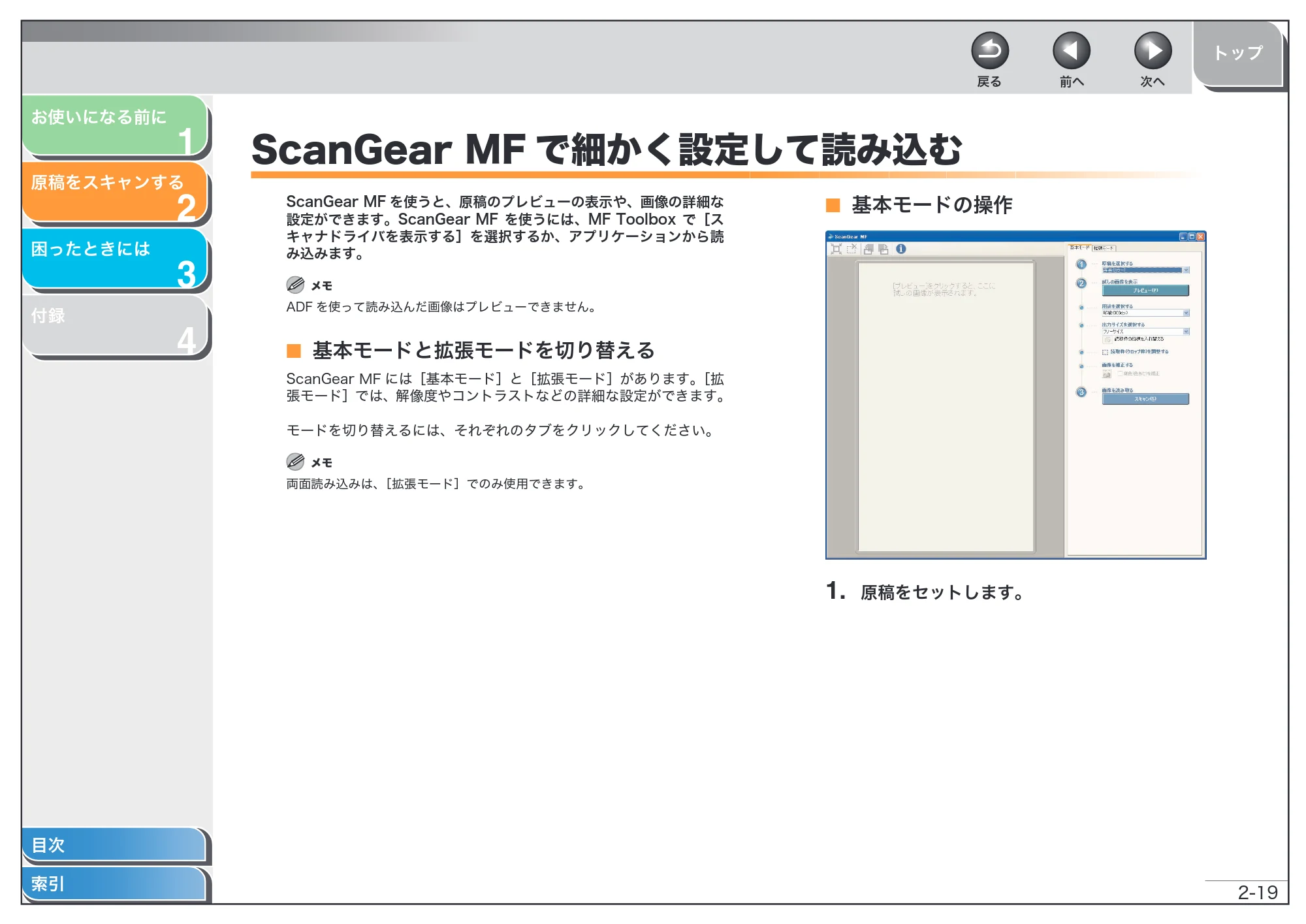The height and width of the screenshot is (924, 1306).
Task: Open the 出力サイズ フリーサイズ dropdown
Action: click(x=1146, y=332)
